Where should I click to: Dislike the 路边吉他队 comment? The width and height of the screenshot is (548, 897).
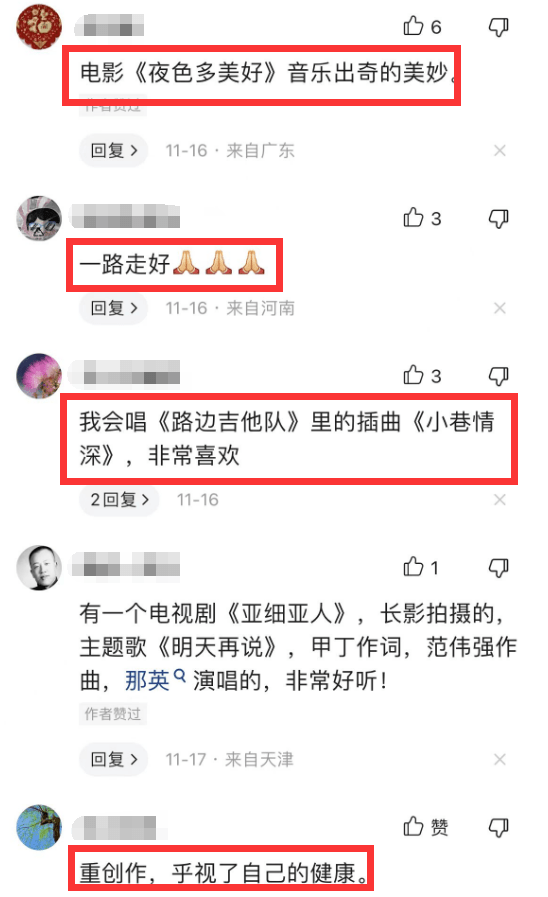pyautogui.click(x=498, y=376)
